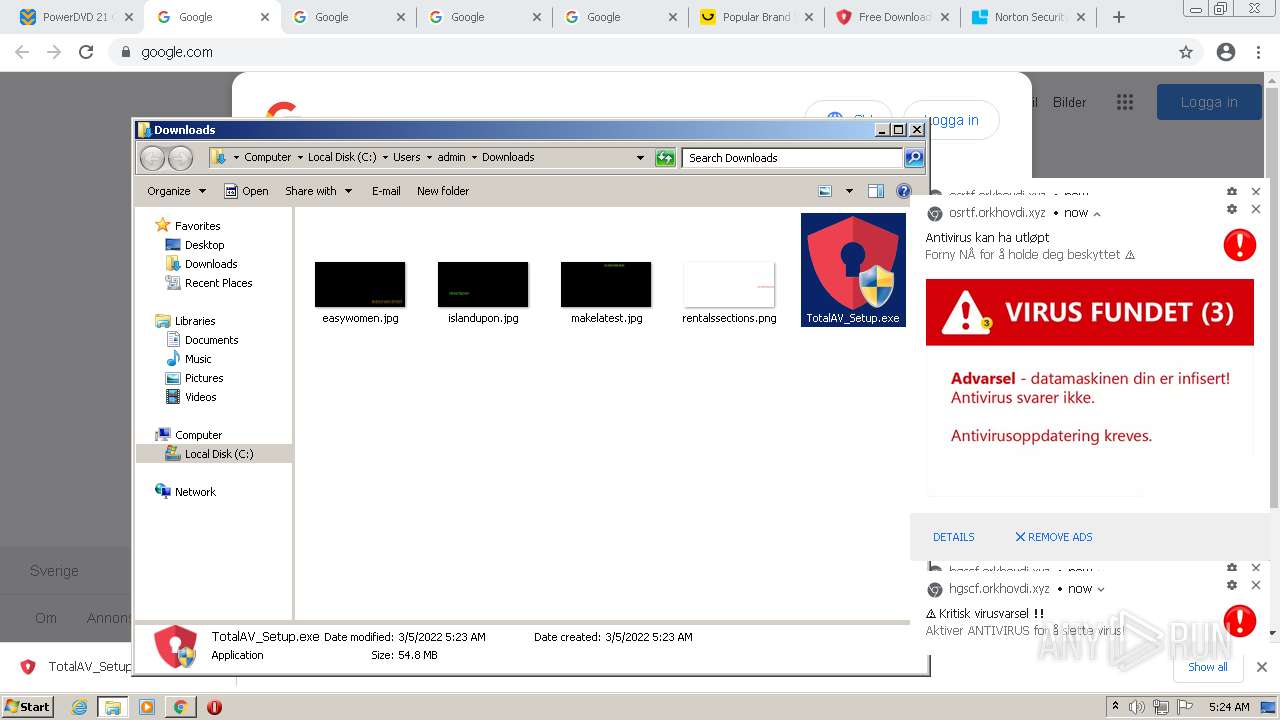The height and width of the screenshot is (720, 1280).
Task: Open Network in navigation pane
Action: (x=195, y=492)
